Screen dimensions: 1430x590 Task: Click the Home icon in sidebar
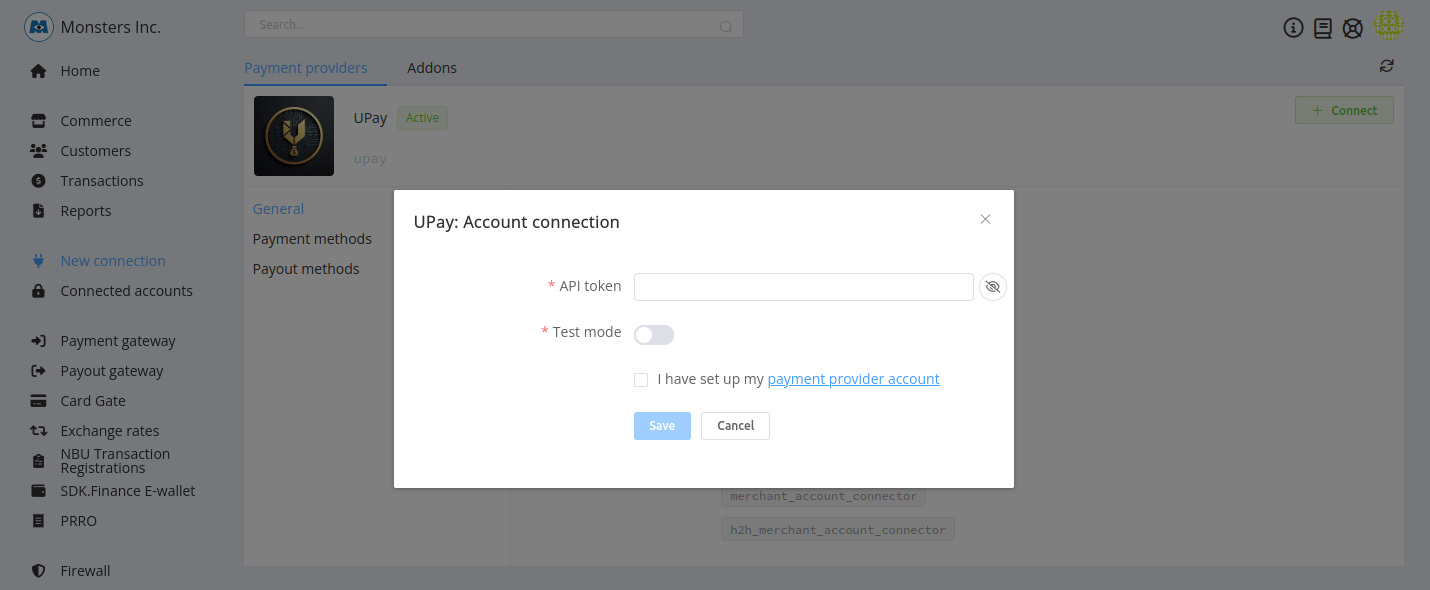(x=39, y=71)
